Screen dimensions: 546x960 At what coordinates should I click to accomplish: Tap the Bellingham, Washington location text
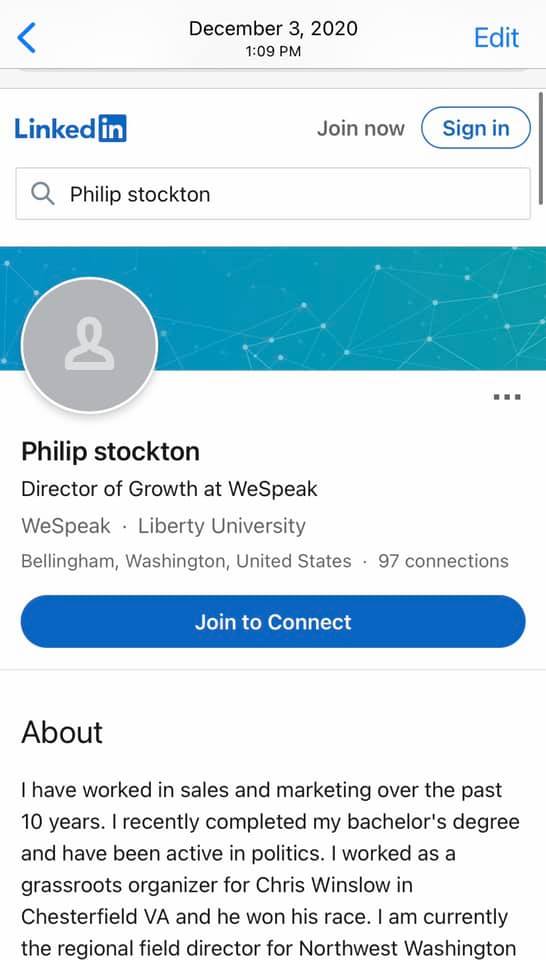(186, 561)
